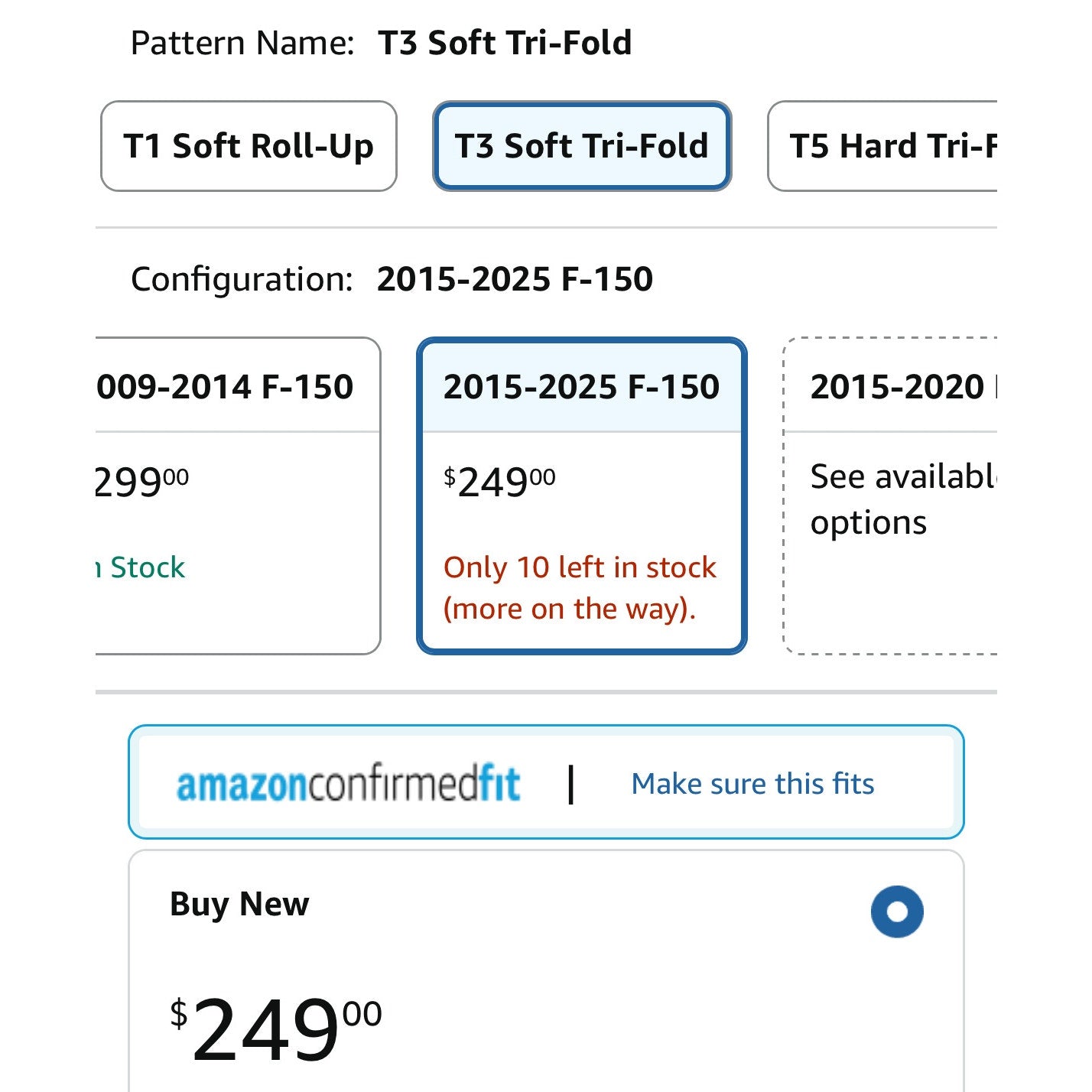
Task: Choose the T3 Soft Tri-Fold pattern
Action: click(582, 146)
